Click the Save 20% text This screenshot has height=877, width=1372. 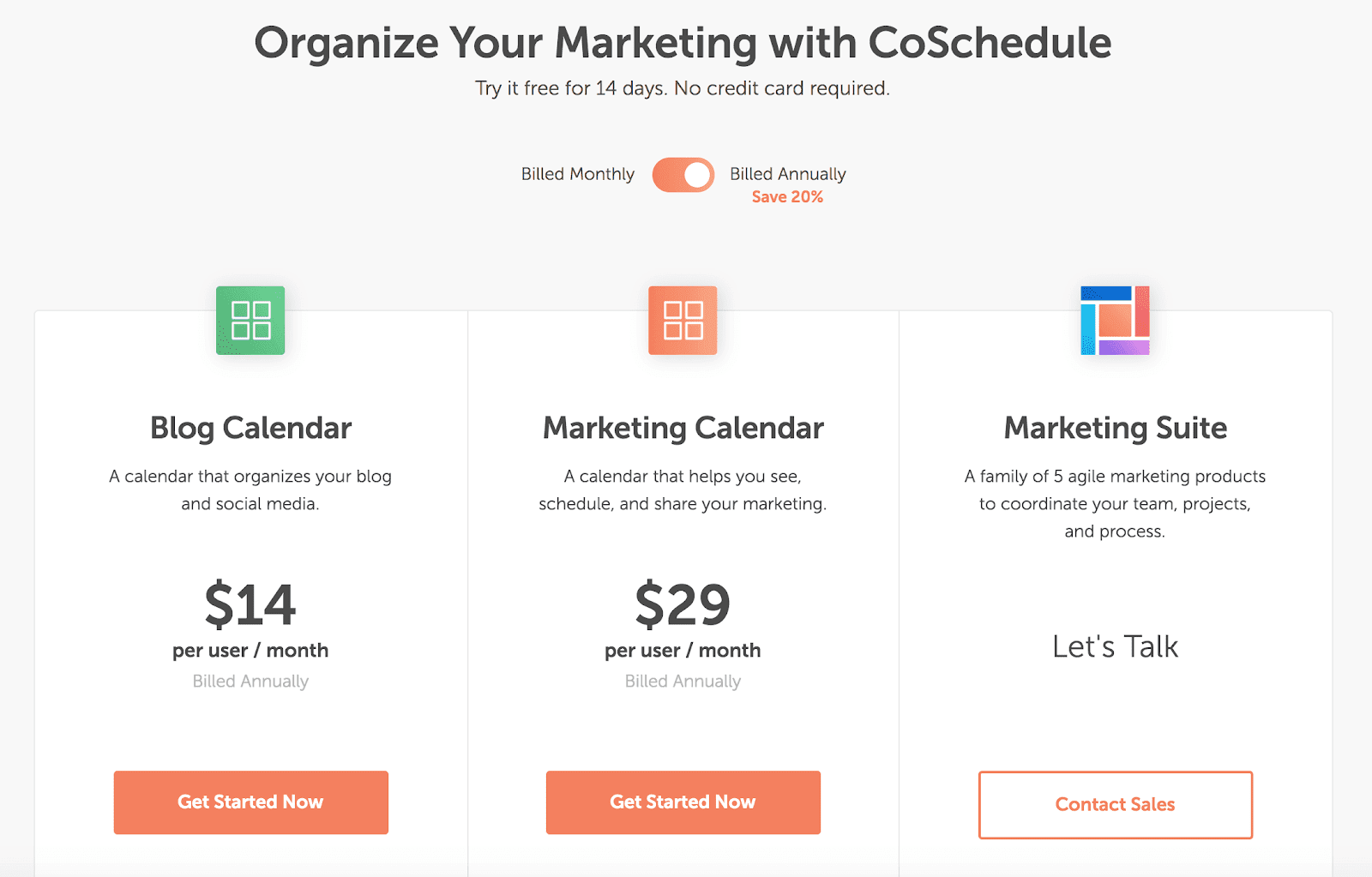(x=787, y=197)
